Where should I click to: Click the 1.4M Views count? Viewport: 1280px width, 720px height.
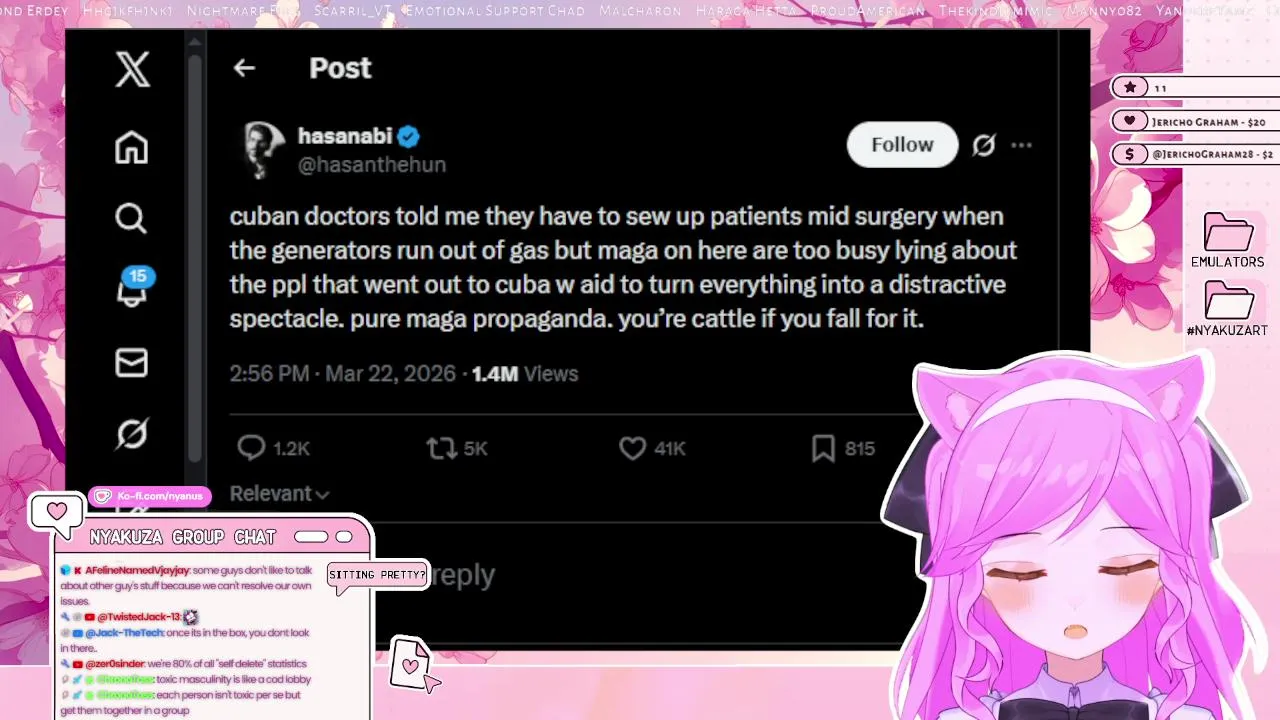525,374
